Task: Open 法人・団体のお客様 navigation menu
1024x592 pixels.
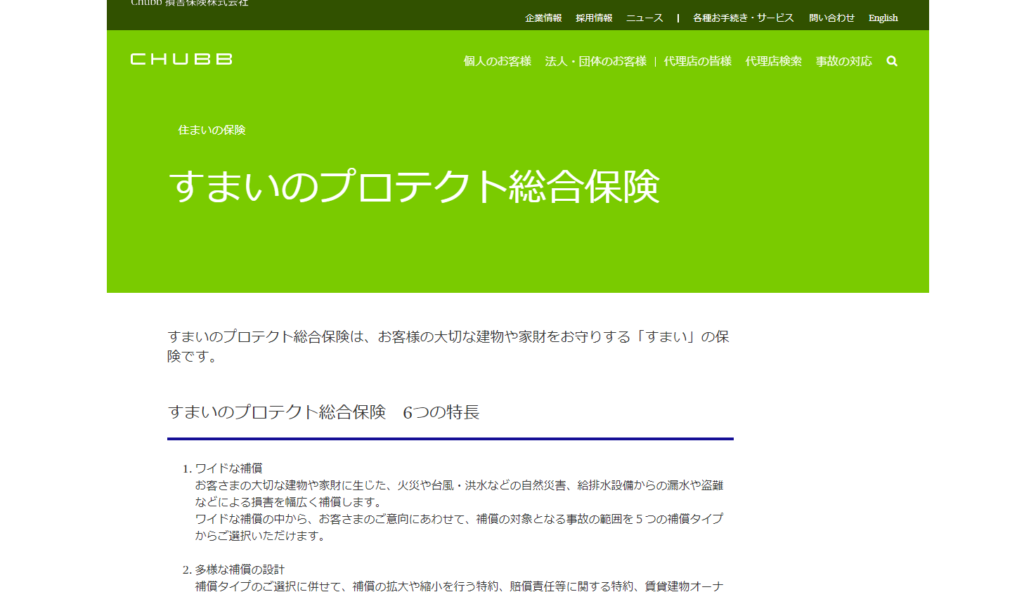Action: tap(596, 61)
